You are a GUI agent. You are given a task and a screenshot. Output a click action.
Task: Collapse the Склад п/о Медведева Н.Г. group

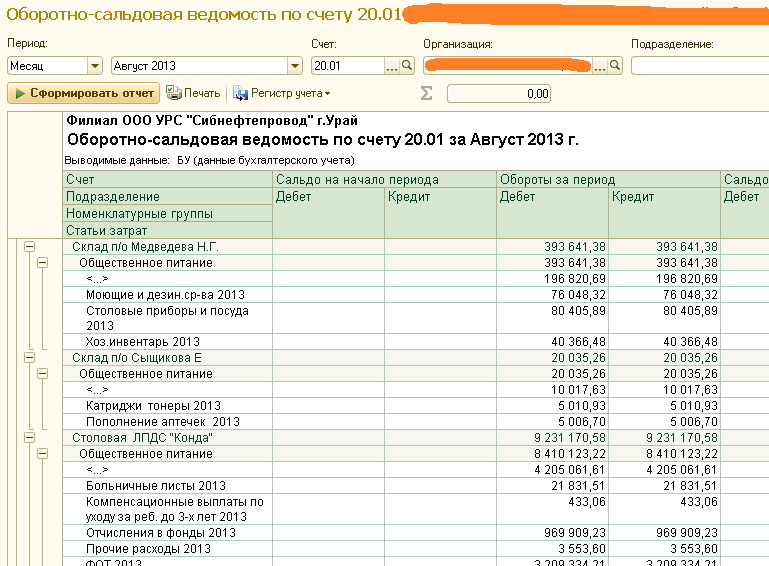[30, 247]
